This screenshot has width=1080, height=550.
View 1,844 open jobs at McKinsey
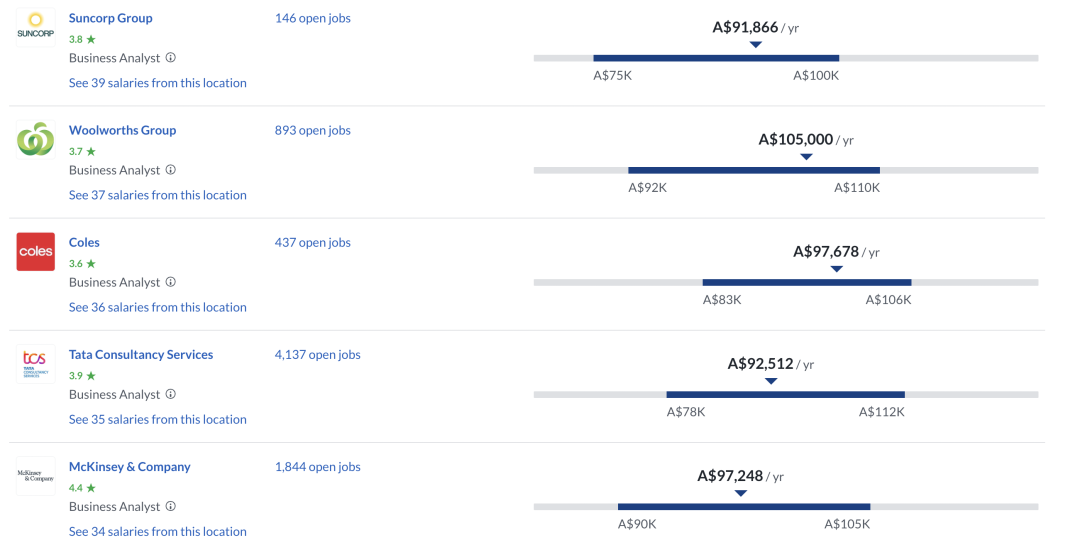point(317,466)
